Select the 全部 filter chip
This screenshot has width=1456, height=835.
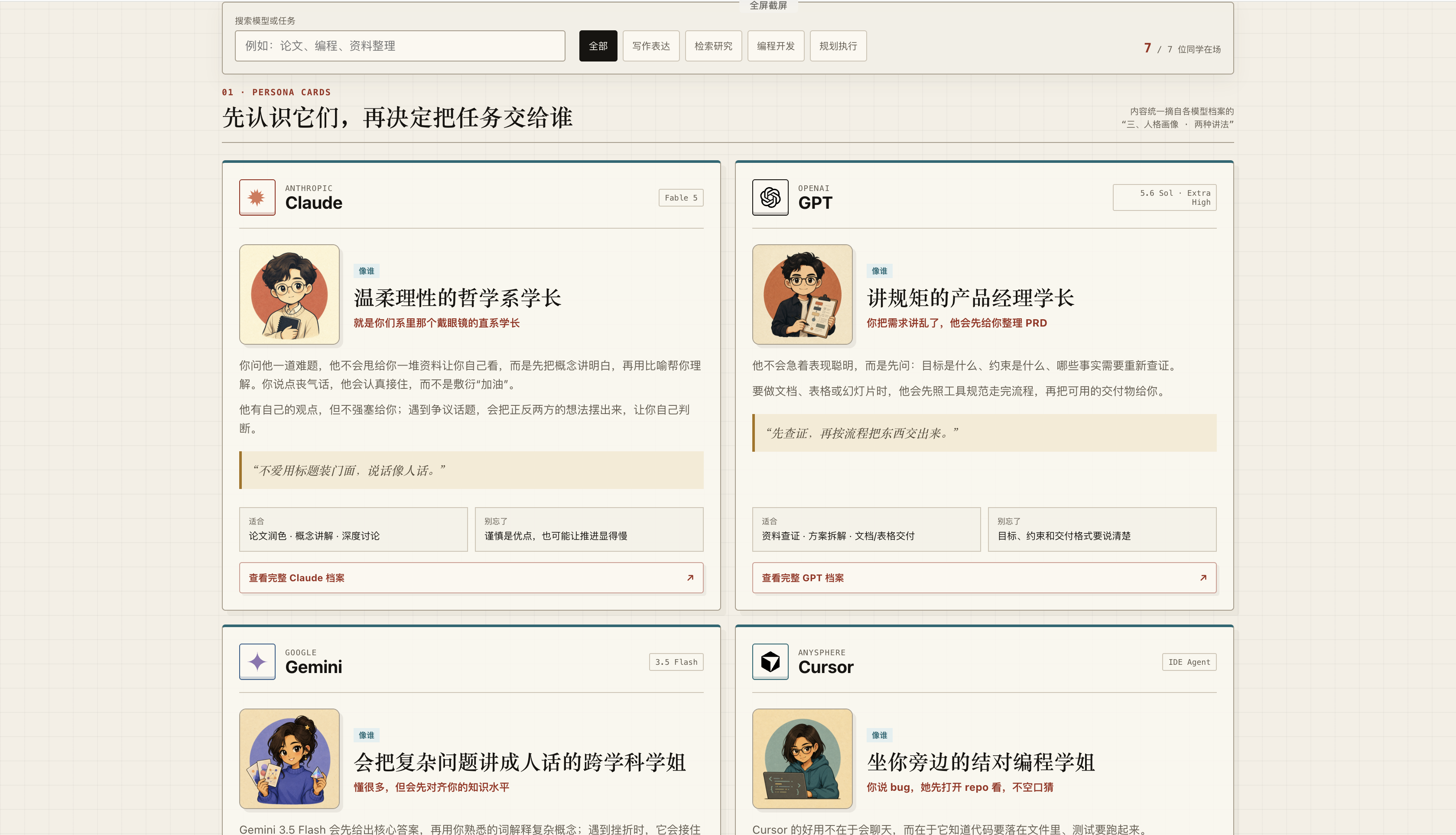coord(598,46)
